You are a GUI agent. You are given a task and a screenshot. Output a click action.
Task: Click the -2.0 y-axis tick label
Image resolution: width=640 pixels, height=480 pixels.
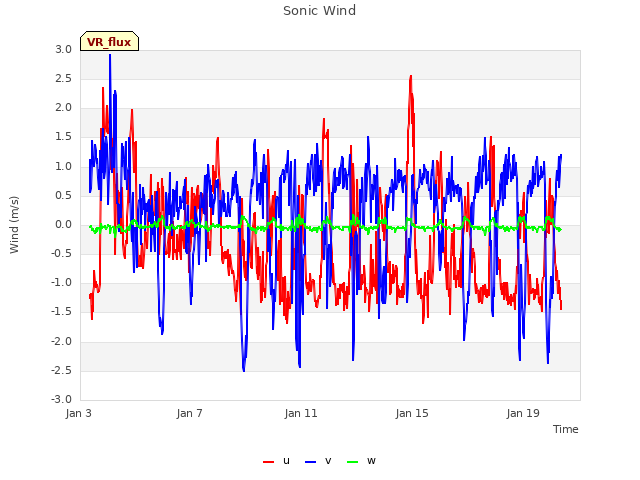pyautogui.click(x=61, y=341)
